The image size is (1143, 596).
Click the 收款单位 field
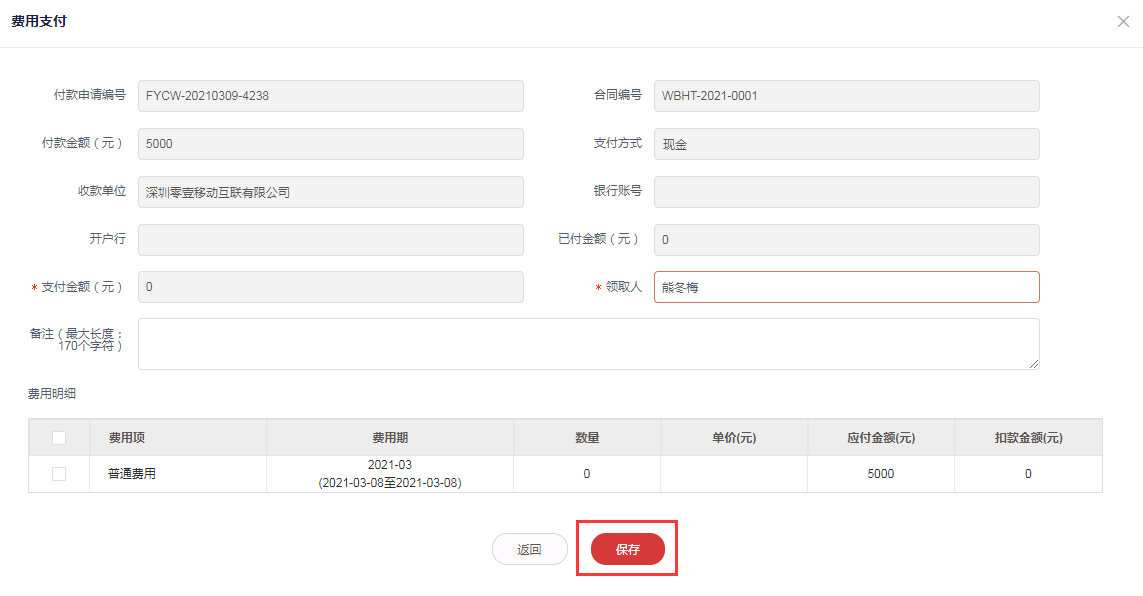331,192
